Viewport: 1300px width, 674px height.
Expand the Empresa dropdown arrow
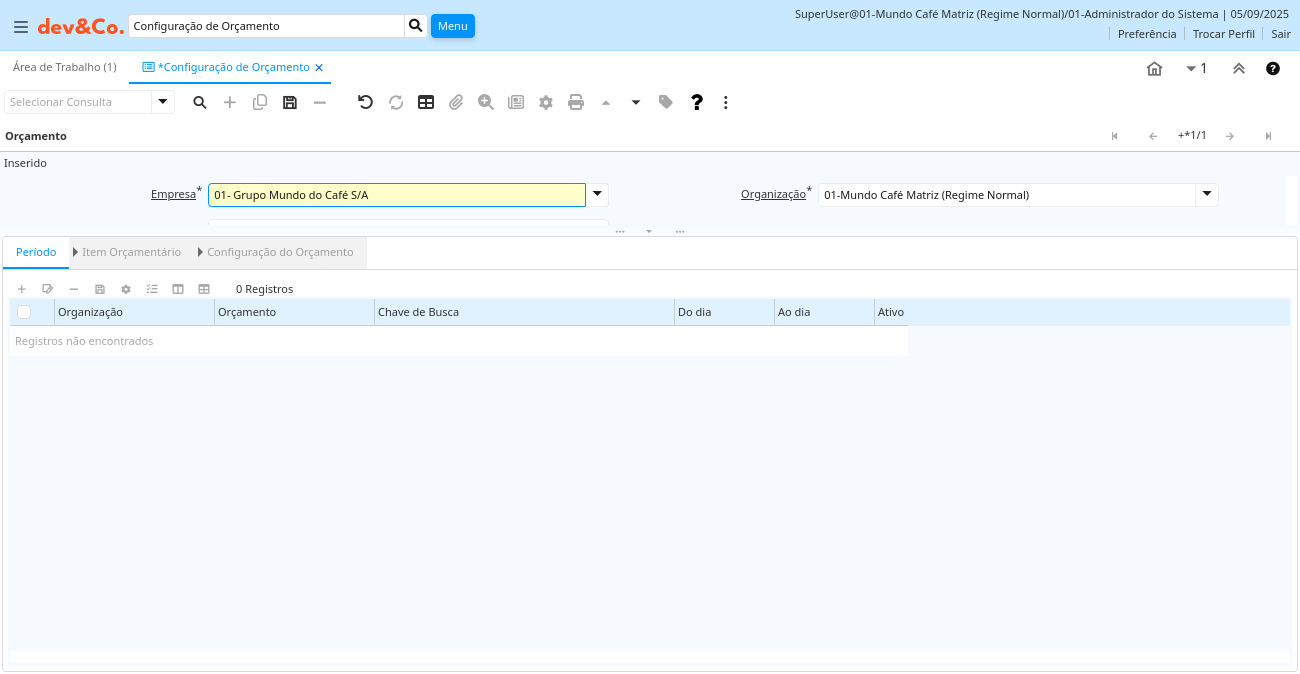pos(597,195)
